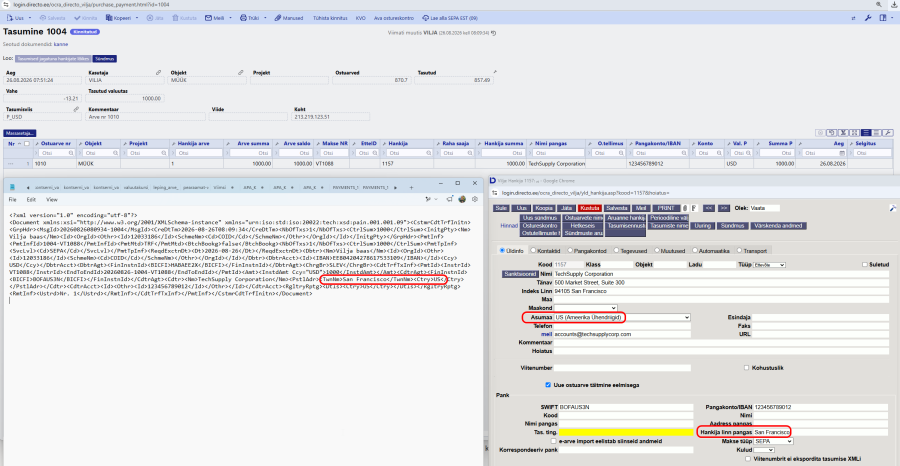Click KVO in payment toolbar
Viewport: 900px width, 466px height.
360,18
